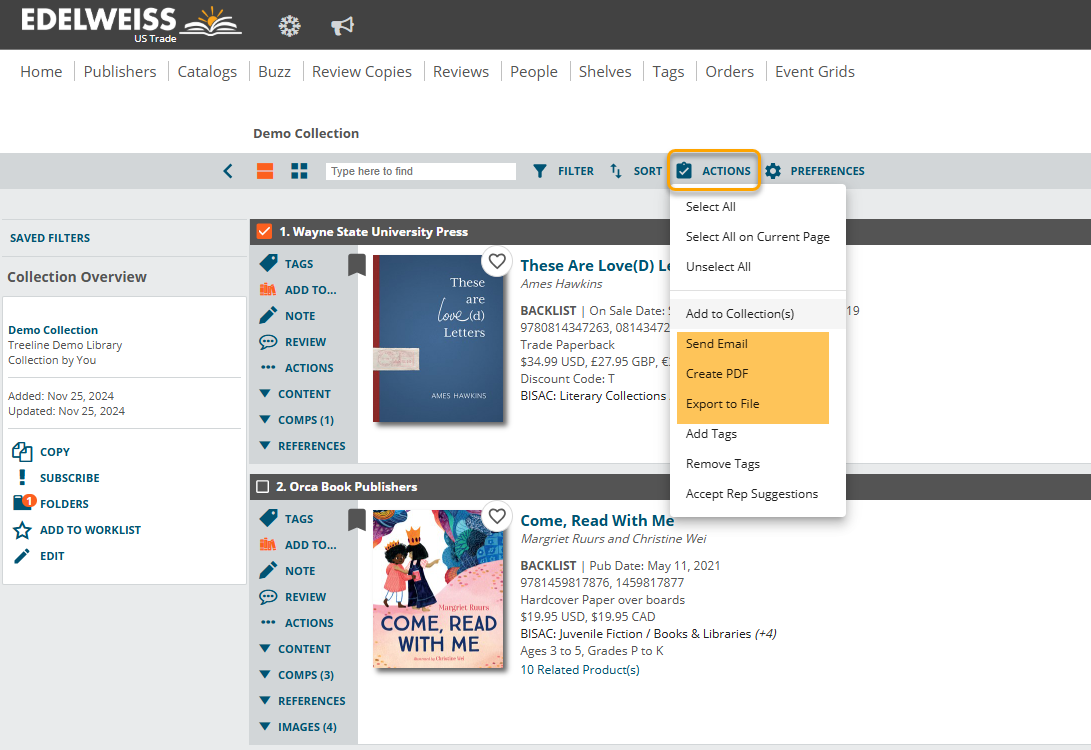This screenshot has height=750, width=1091.
Task: Click bookmark icon on first book
Action: coord(357,264)
